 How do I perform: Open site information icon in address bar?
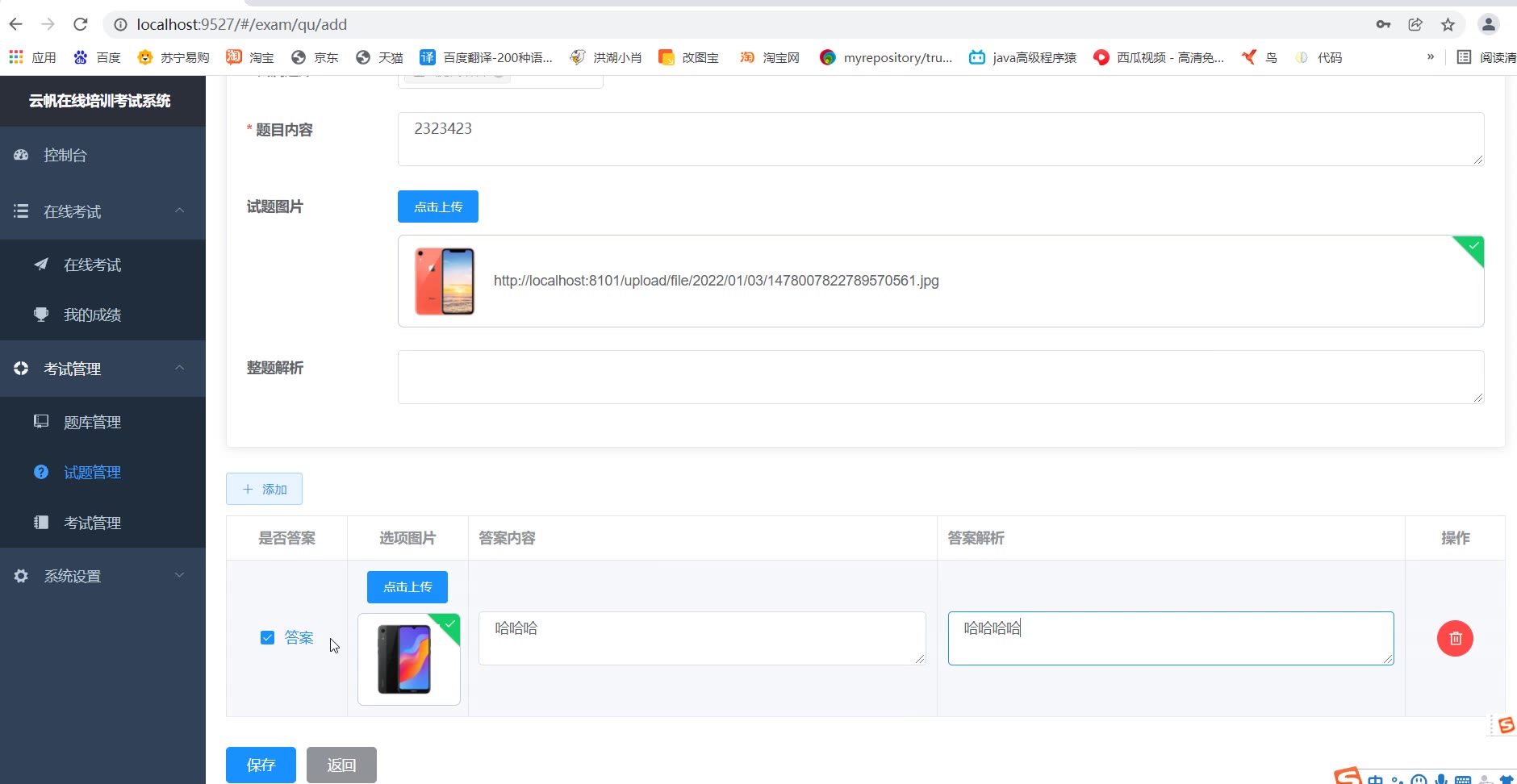pyautogui.click(x=120, y=25)
